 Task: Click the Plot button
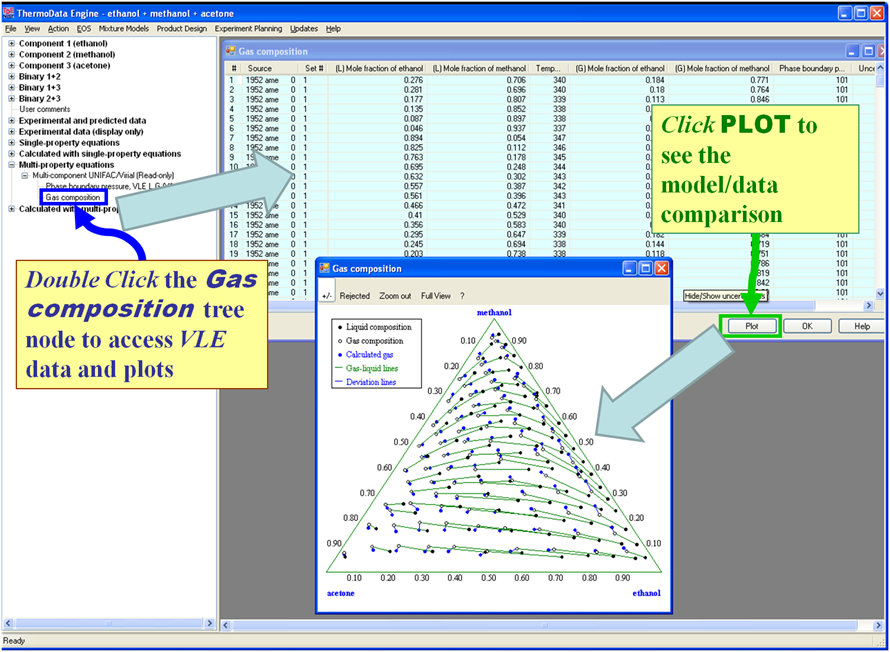[x=752, y=326]
